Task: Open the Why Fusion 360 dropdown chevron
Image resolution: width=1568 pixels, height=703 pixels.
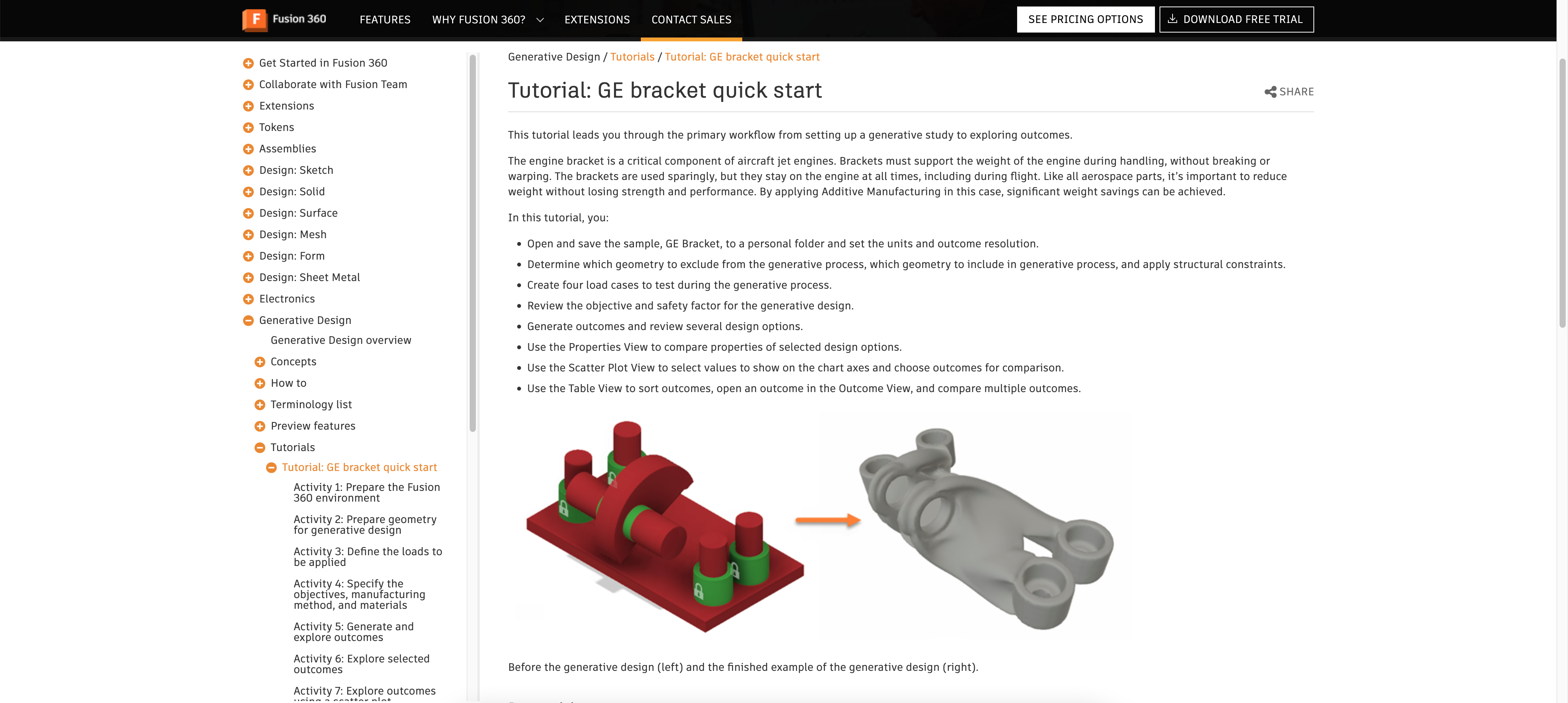Action: [540, 20]
